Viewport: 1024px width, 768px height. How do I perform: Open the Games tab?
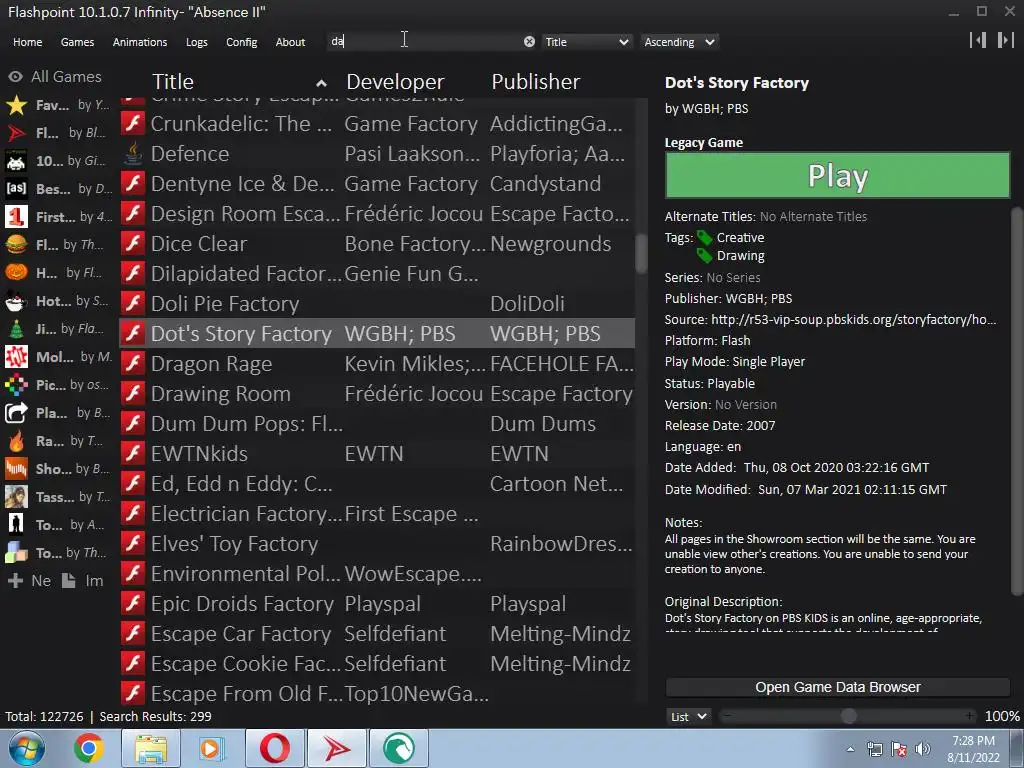[77, 42]
